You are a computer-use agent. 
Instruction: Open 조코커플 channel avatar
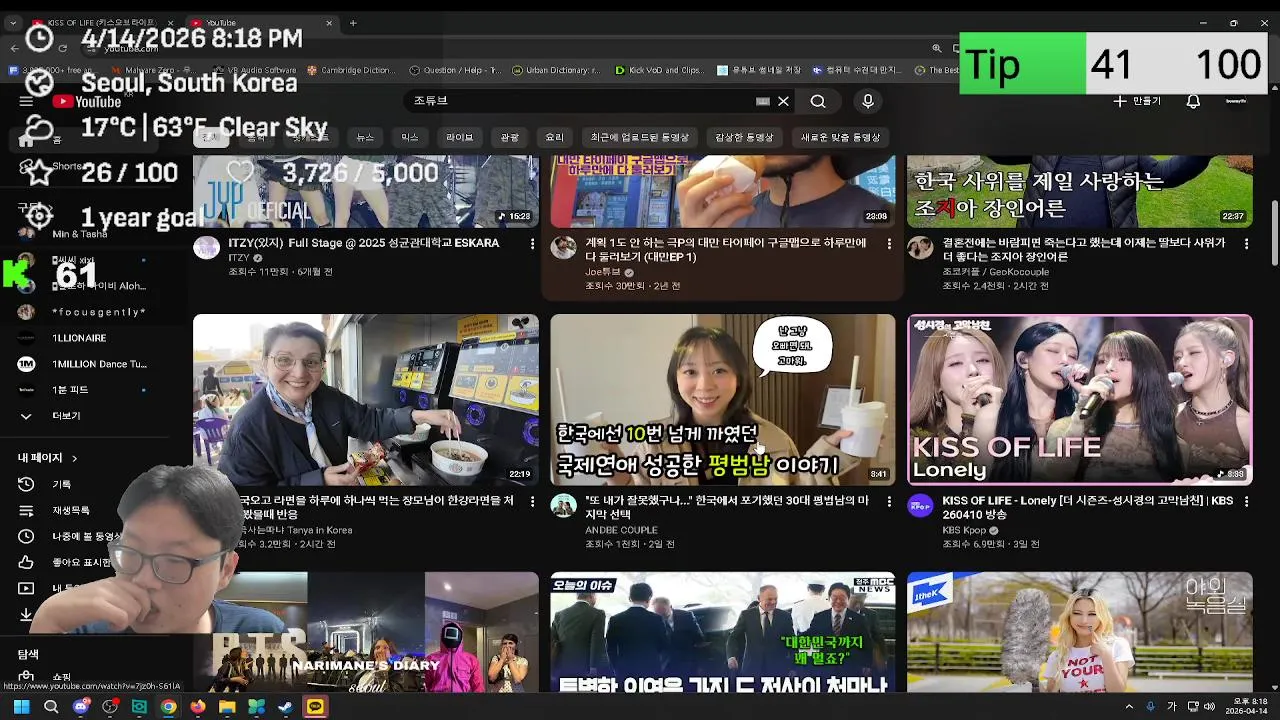pyautogui.click(x=920, y=248)
